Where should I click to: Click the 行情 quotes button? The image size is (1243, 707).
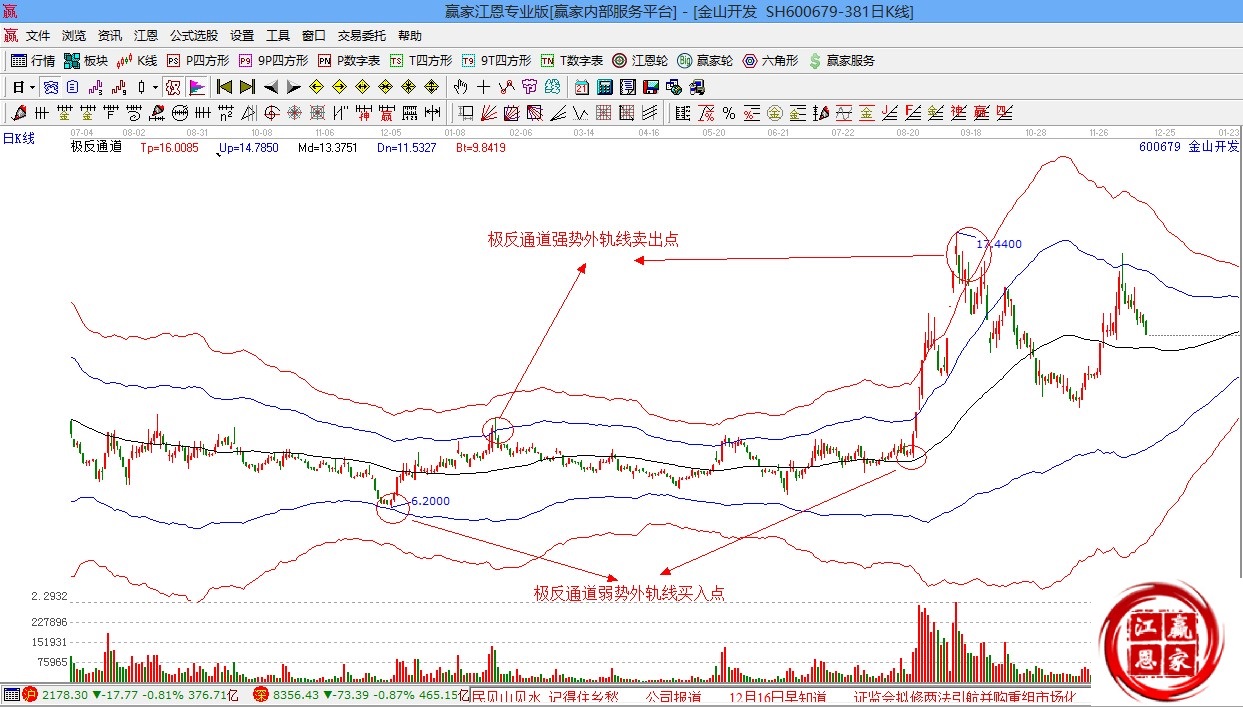(33, 61)
